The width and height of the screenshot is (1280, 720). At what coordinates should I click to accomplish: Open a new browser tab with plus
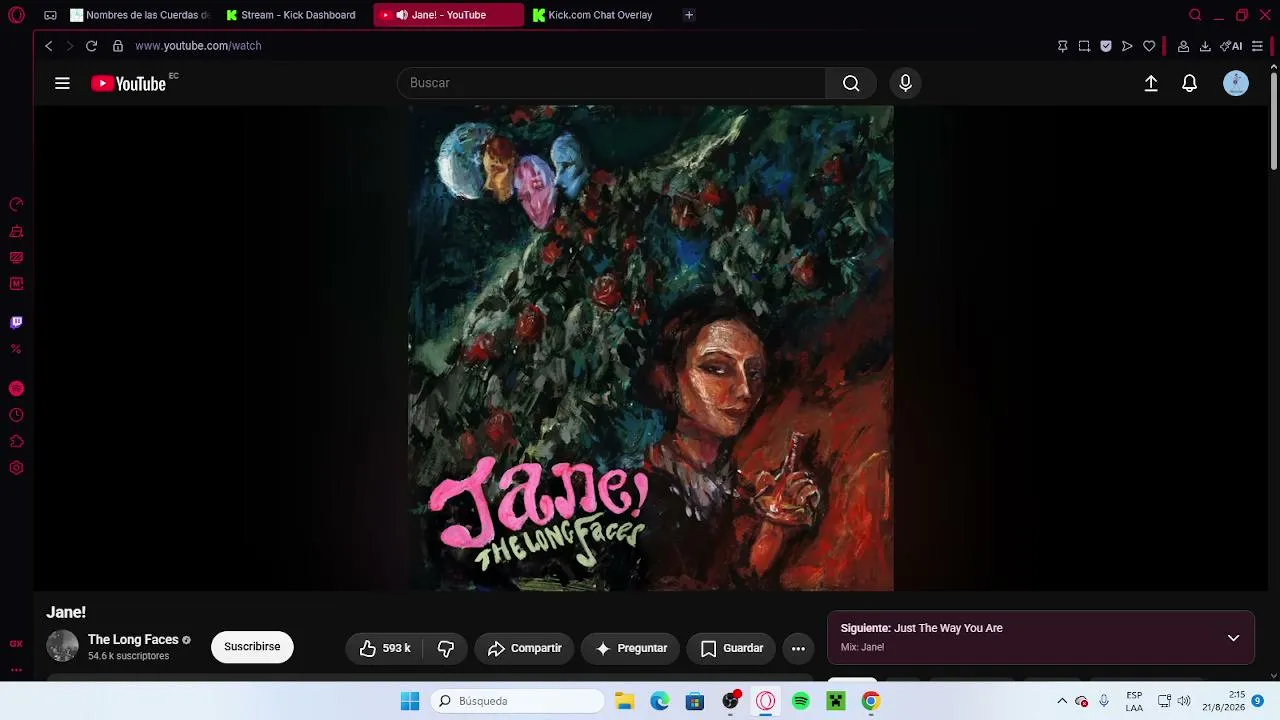(x=689, y=15)
